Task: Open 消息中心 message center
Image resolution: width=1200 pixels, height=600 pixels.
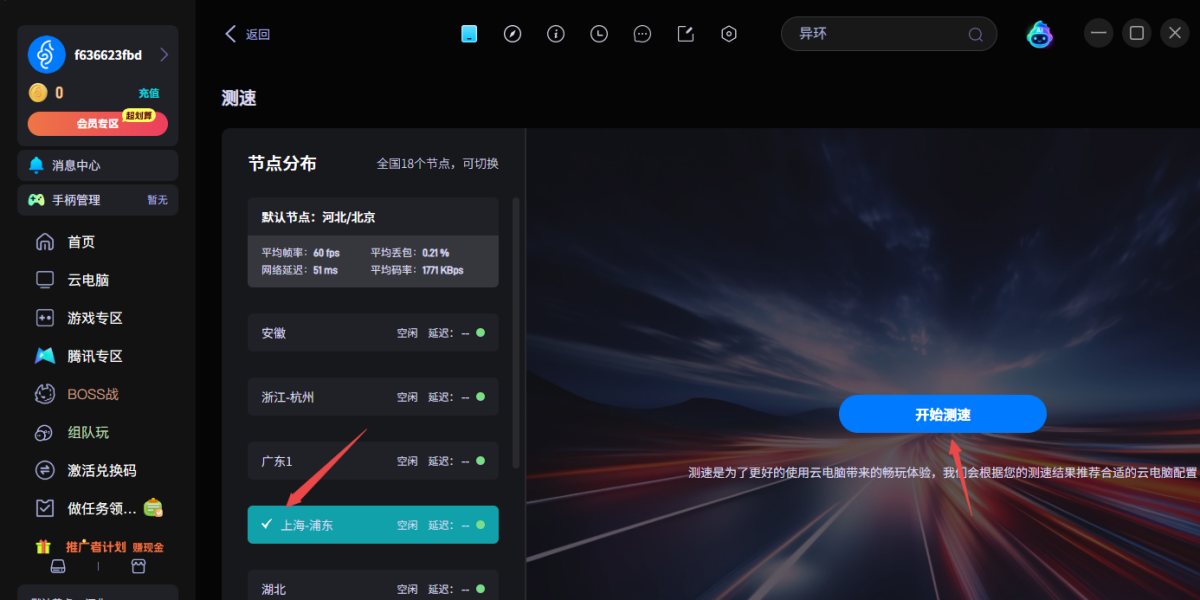Action: click(x=98, y=165)
